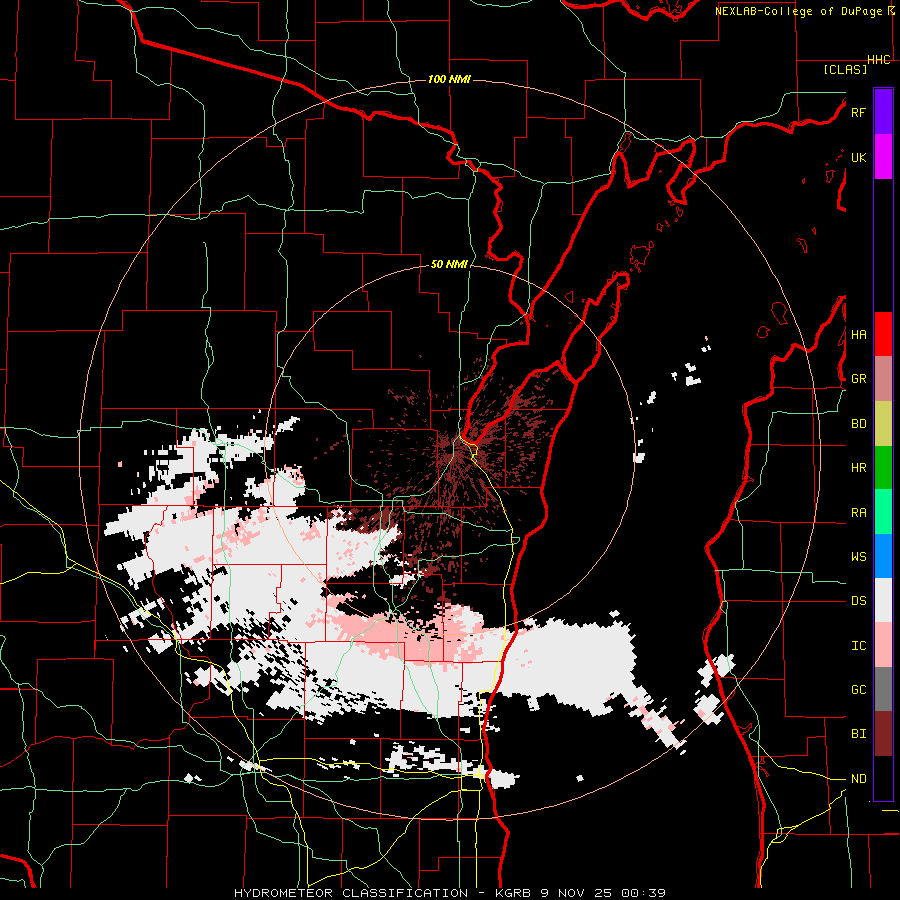Click the 100 NMI range ring label
This screenshot has height=900, width=900.
point(449,79)
